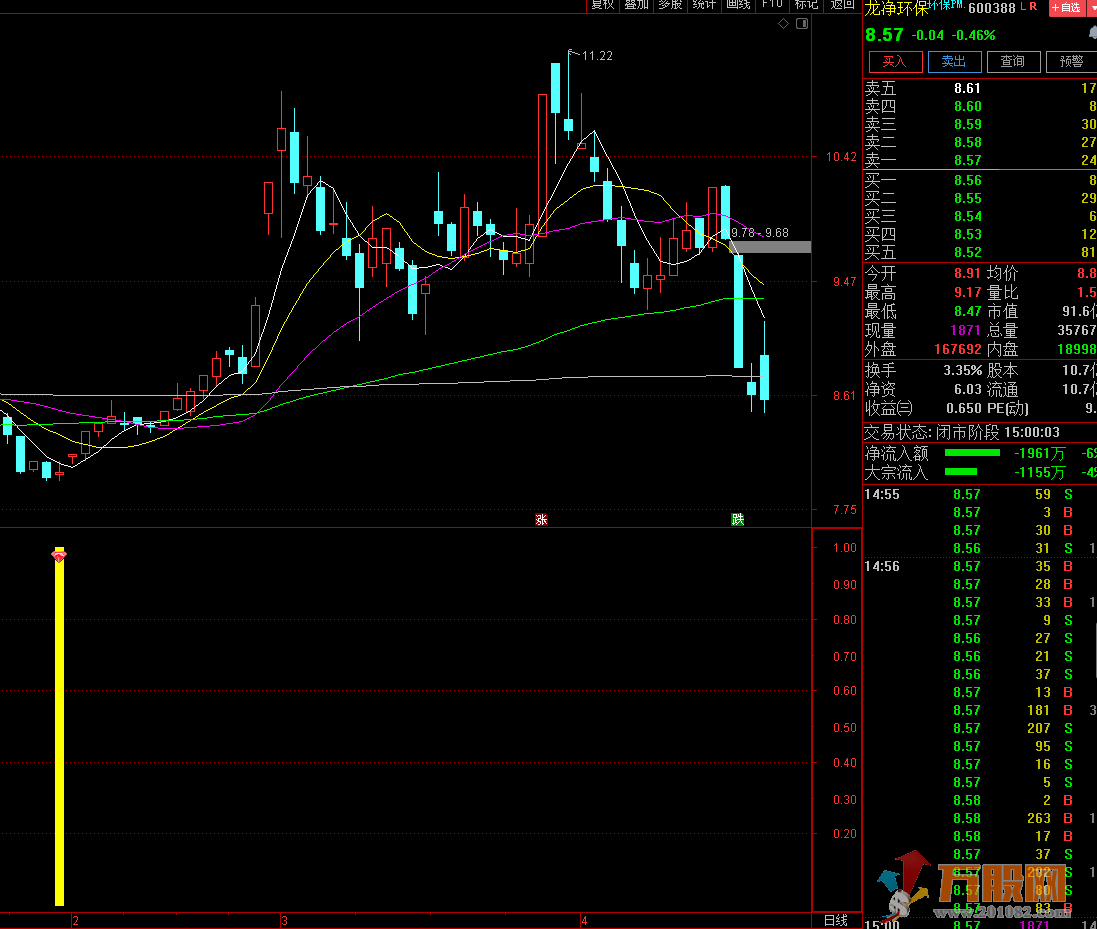Click the stock code 600388
This screenshot has height=929, width=1097.
(992, 8)
